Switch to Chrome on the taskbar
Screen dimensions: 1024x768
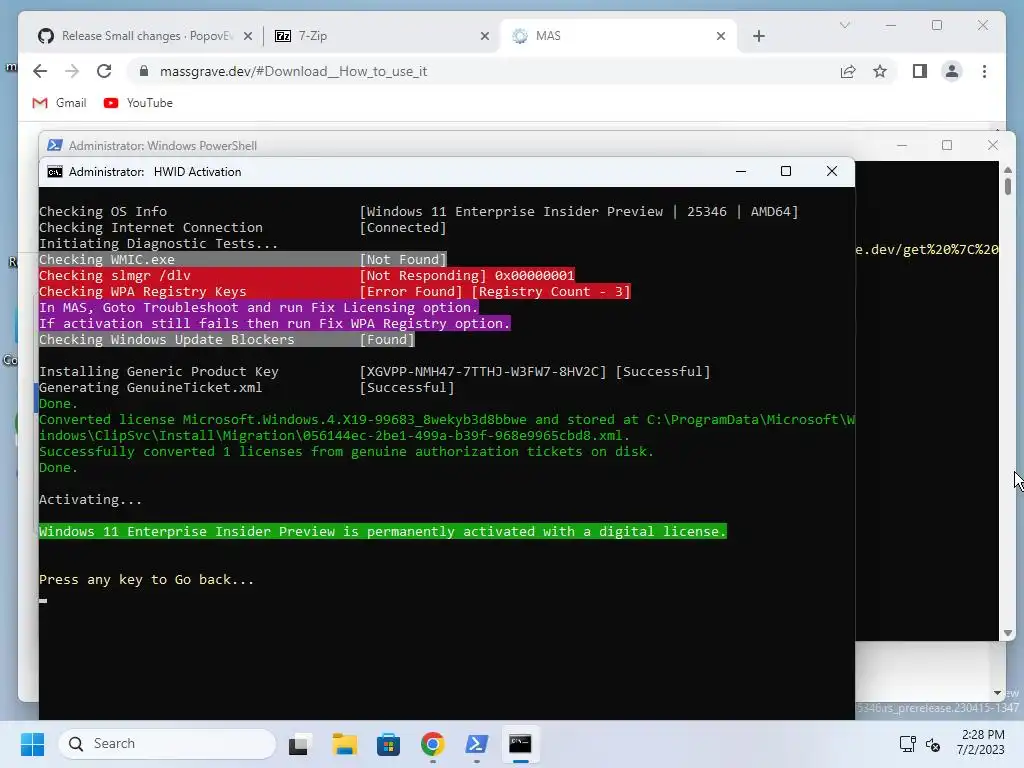click(432, 744)
